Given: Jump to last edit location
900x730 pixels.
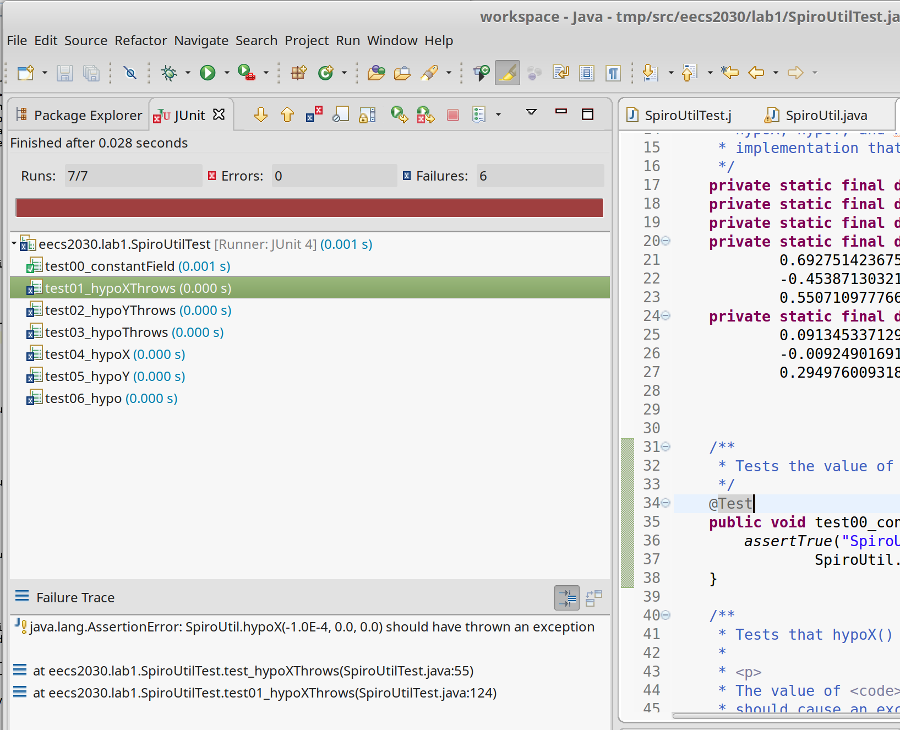Looking at the screenshot, I should click(x=730, y=73).
